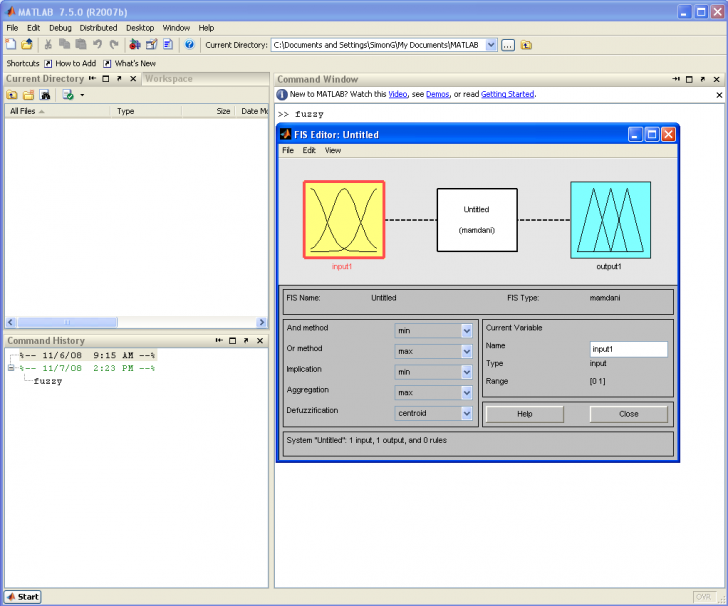Viewport: 728px width, 606px height.
Task: Click the Current Directory path field
Action: tap(378, 45)
